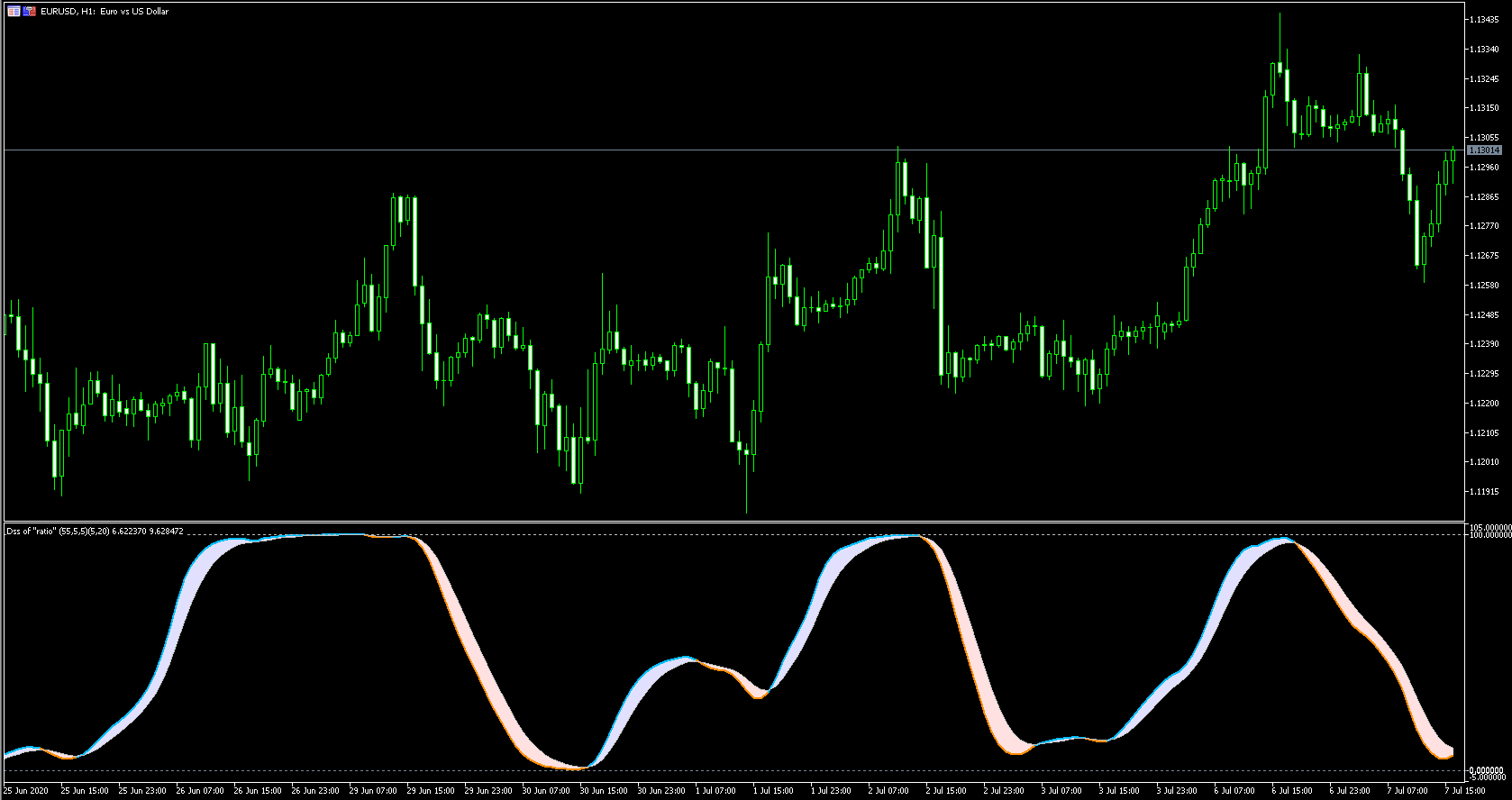This screenshot has width=1512, height=800.
Task: Click the '6 Jul 23:00' time label
Action: coord(1351,791)
